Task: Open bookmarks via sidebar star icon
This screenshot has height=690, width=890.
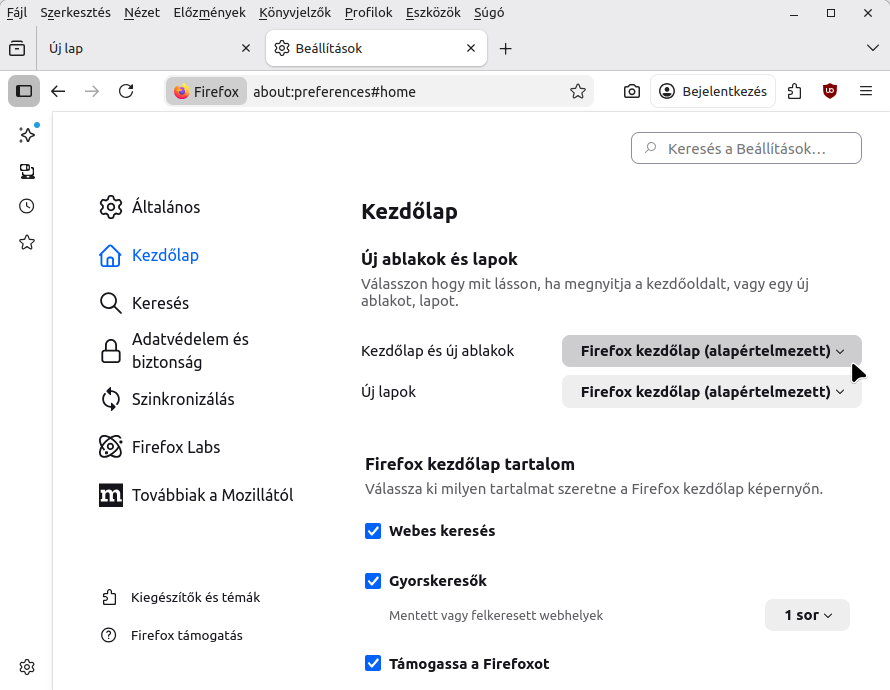Action: point(26,241)
